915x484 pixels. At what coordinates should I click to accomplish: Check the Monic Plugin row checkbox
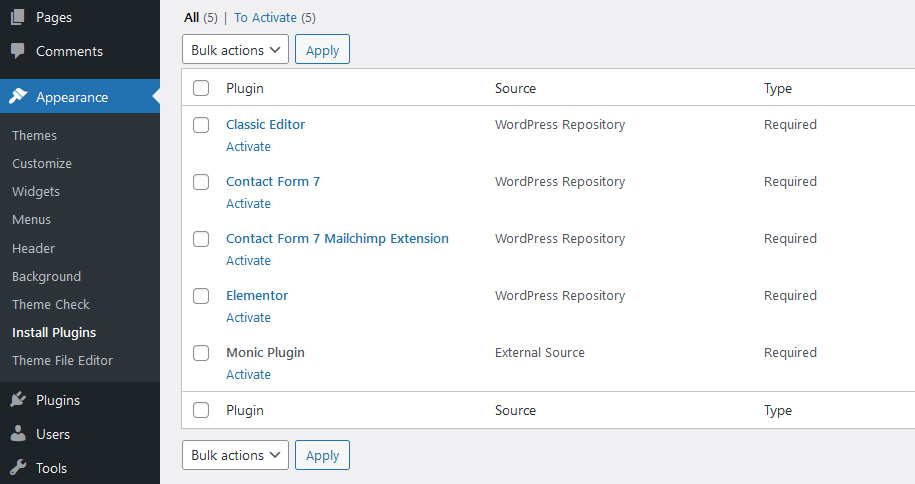[x=201, y=353]
